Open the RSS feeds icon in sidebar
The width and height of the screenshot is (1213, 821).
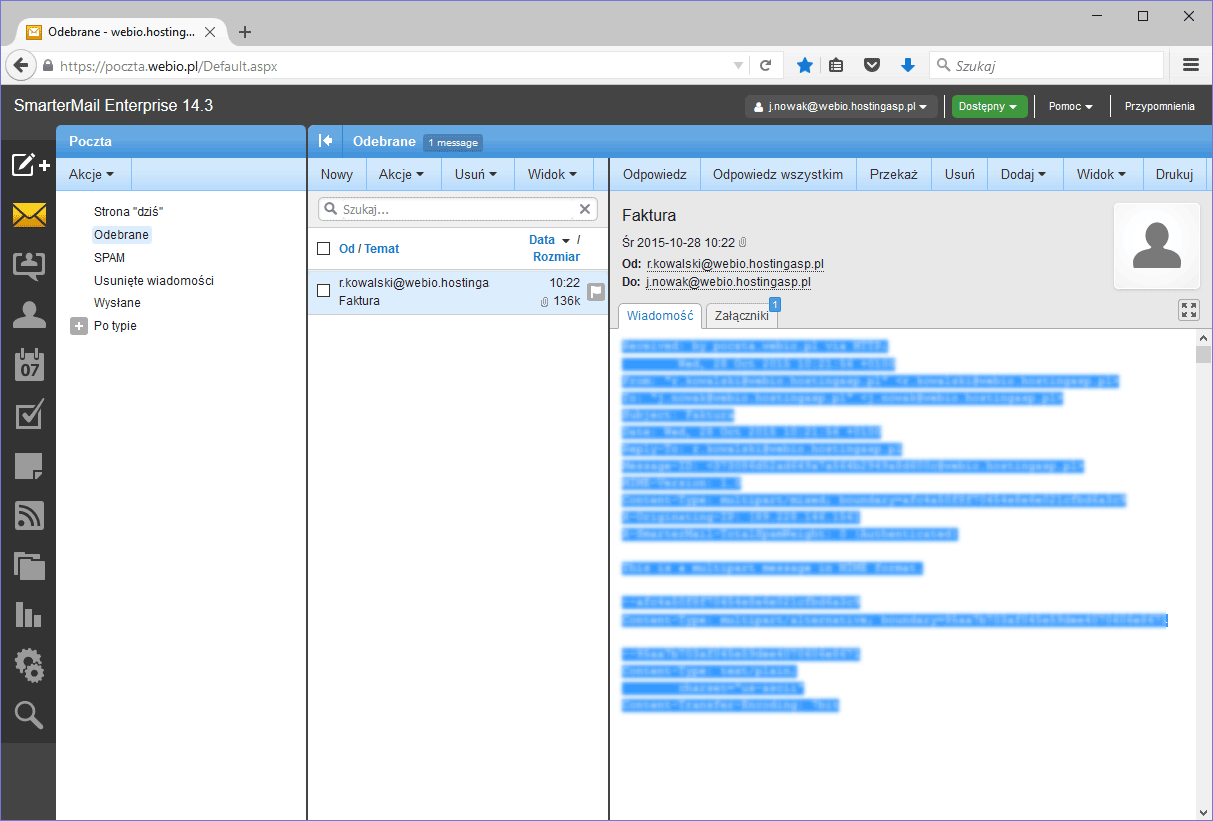pos(29,515)
